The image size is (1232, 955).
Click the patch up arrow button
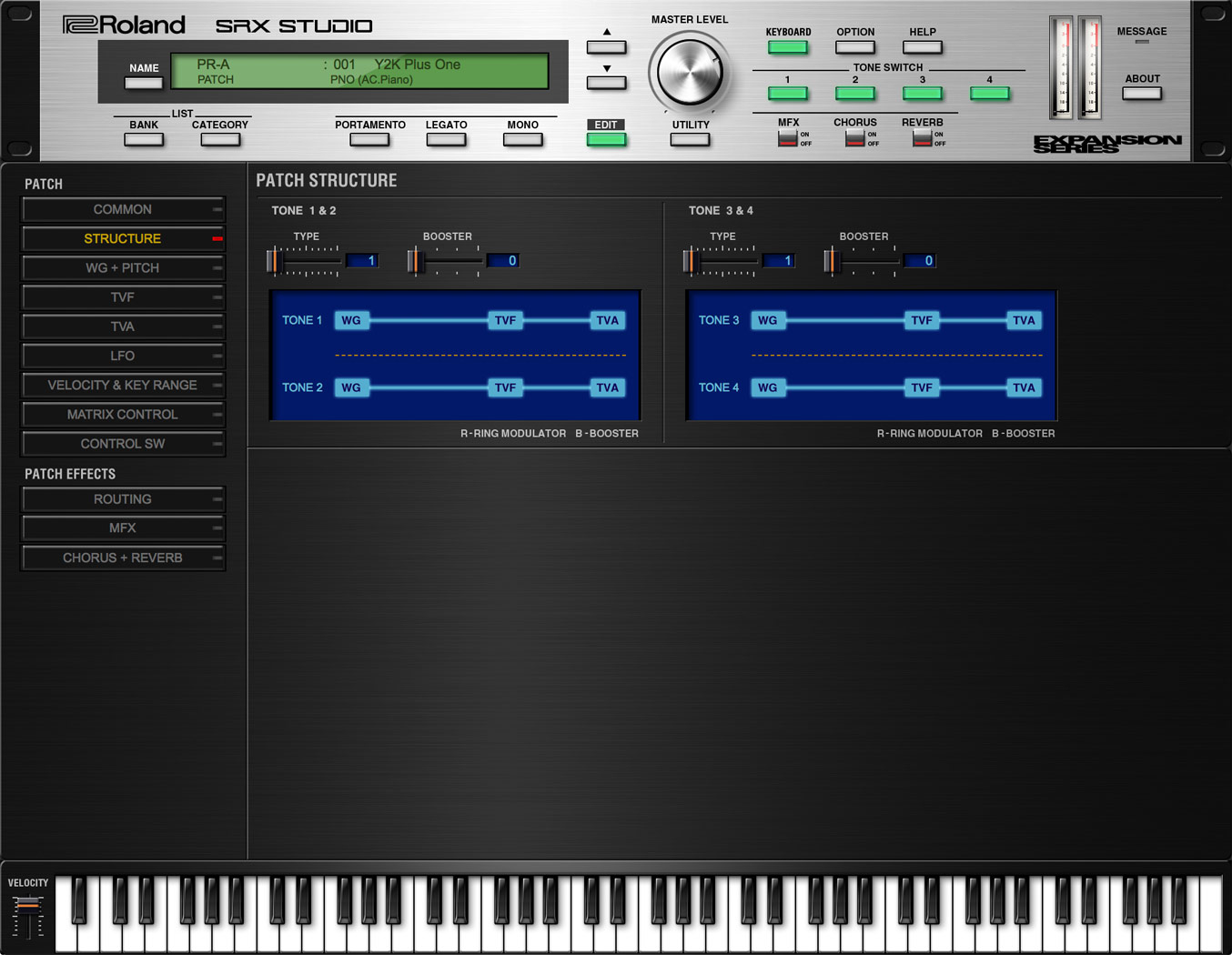606,47
